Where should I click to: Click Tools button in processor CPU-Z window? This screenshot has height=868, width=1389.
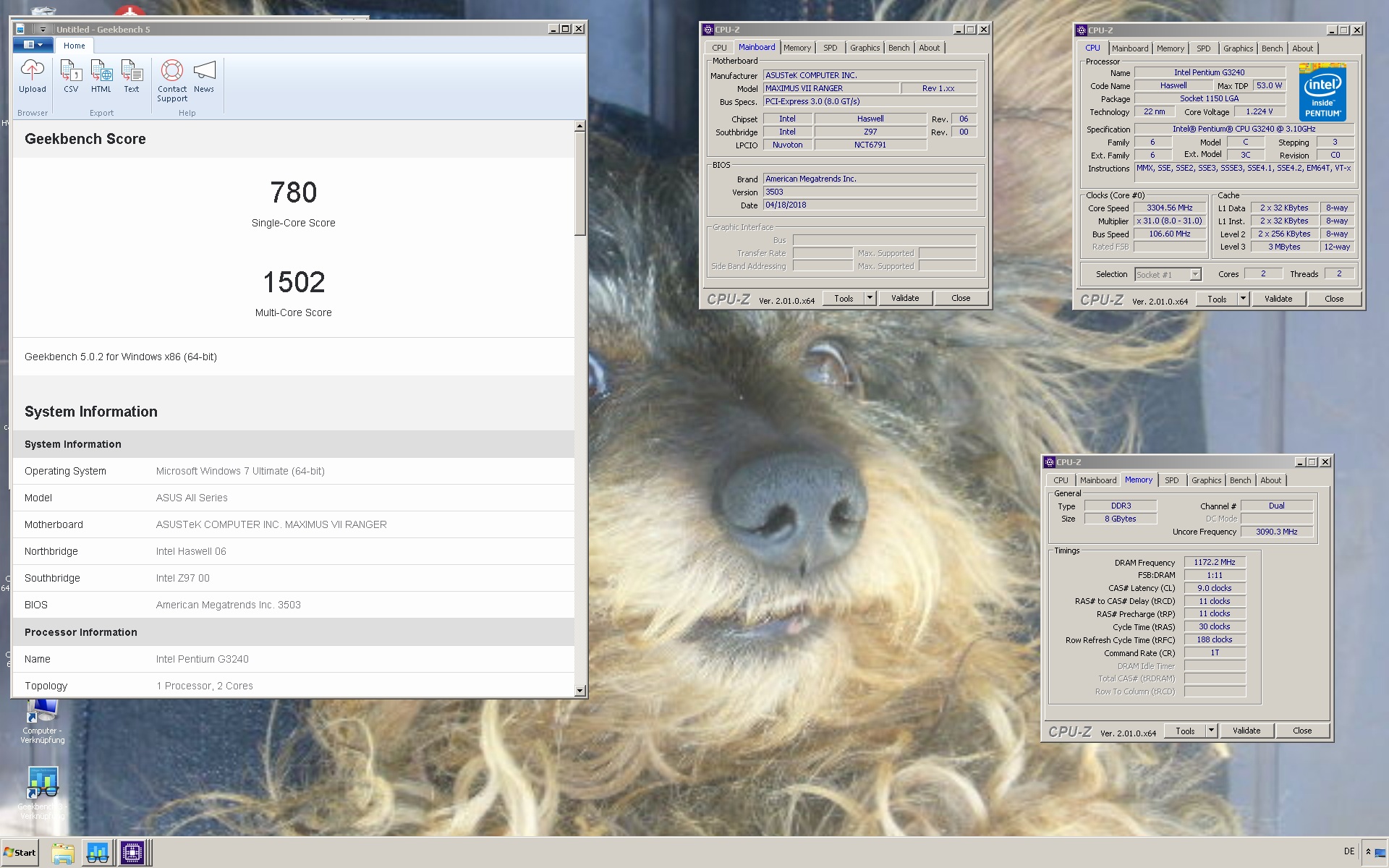coord(1217,299)
